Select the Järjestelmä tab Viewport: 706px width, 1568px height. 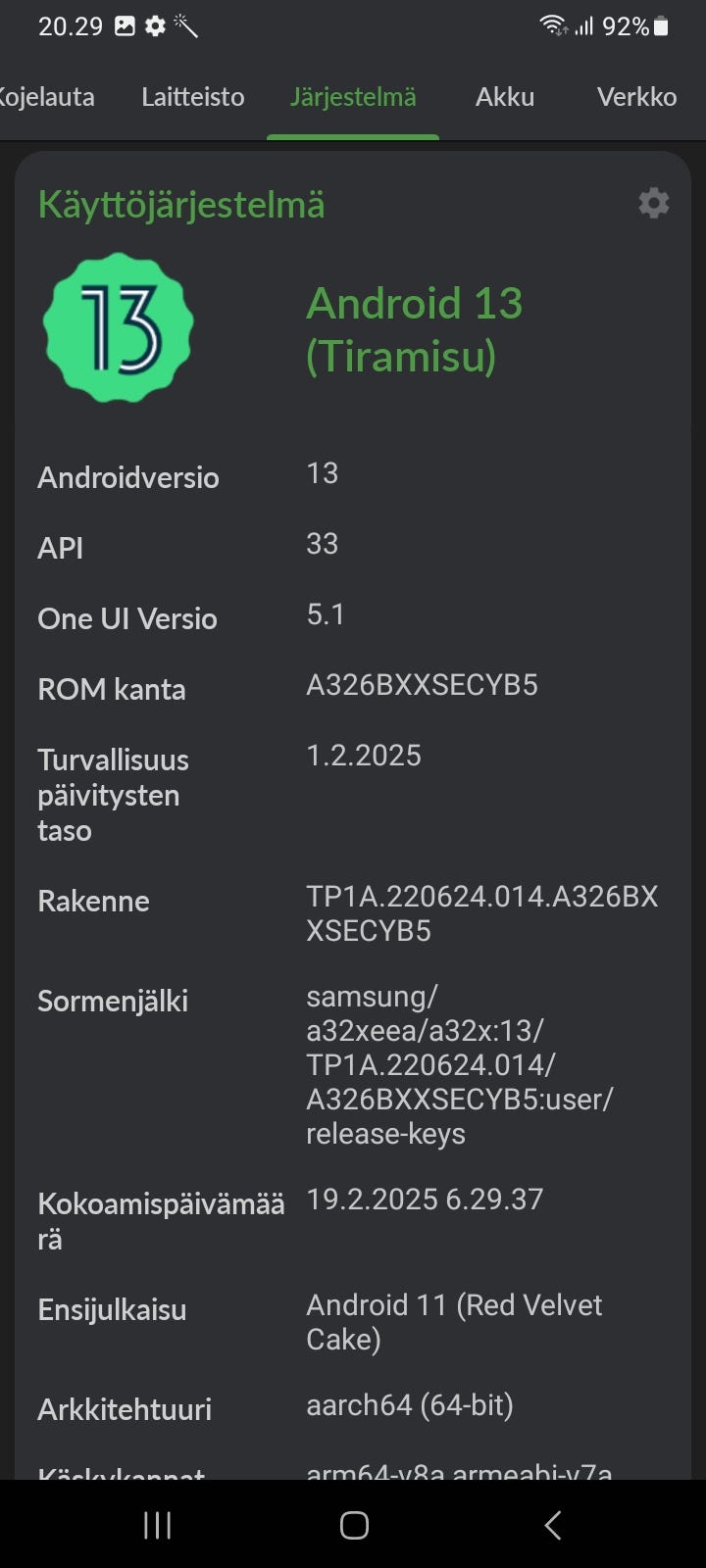[x=353, y=97]
